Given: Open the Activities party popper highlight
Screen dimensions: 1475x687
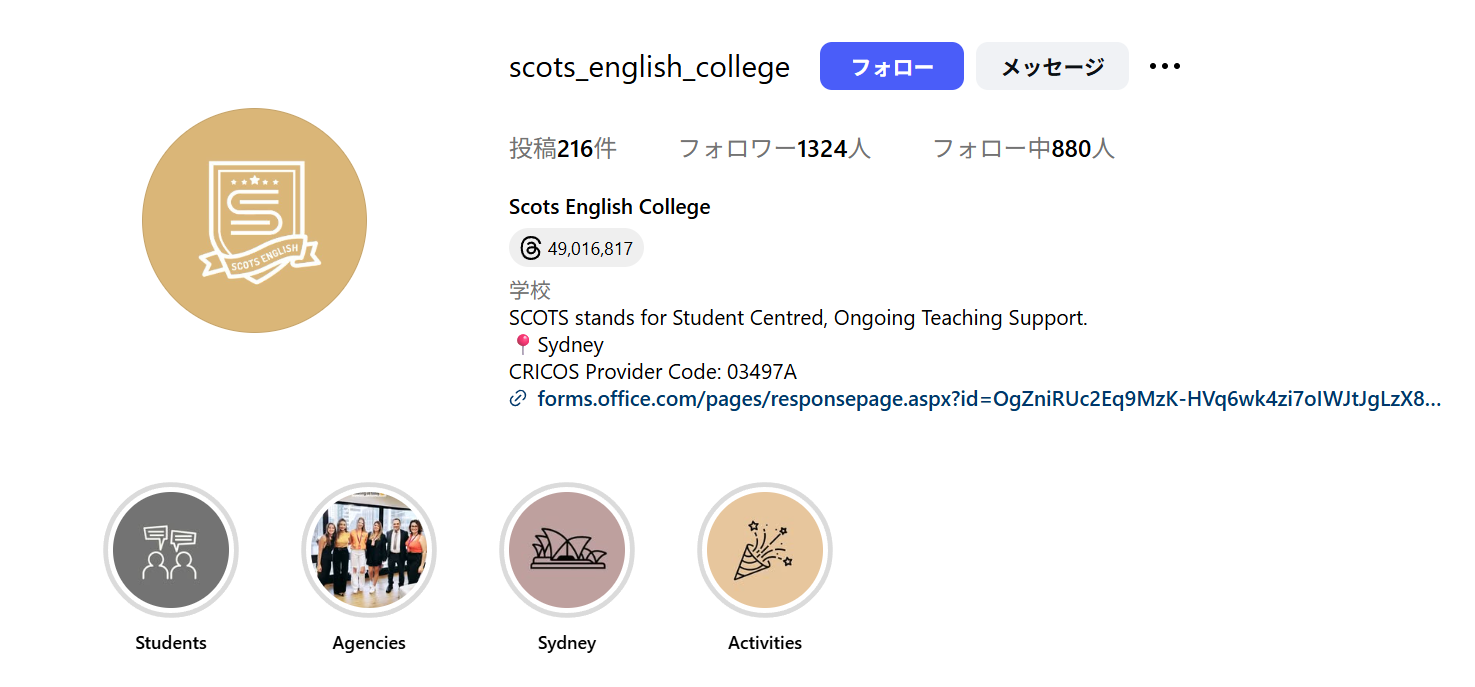Looking at the screenshot, I should pos(765,551).
